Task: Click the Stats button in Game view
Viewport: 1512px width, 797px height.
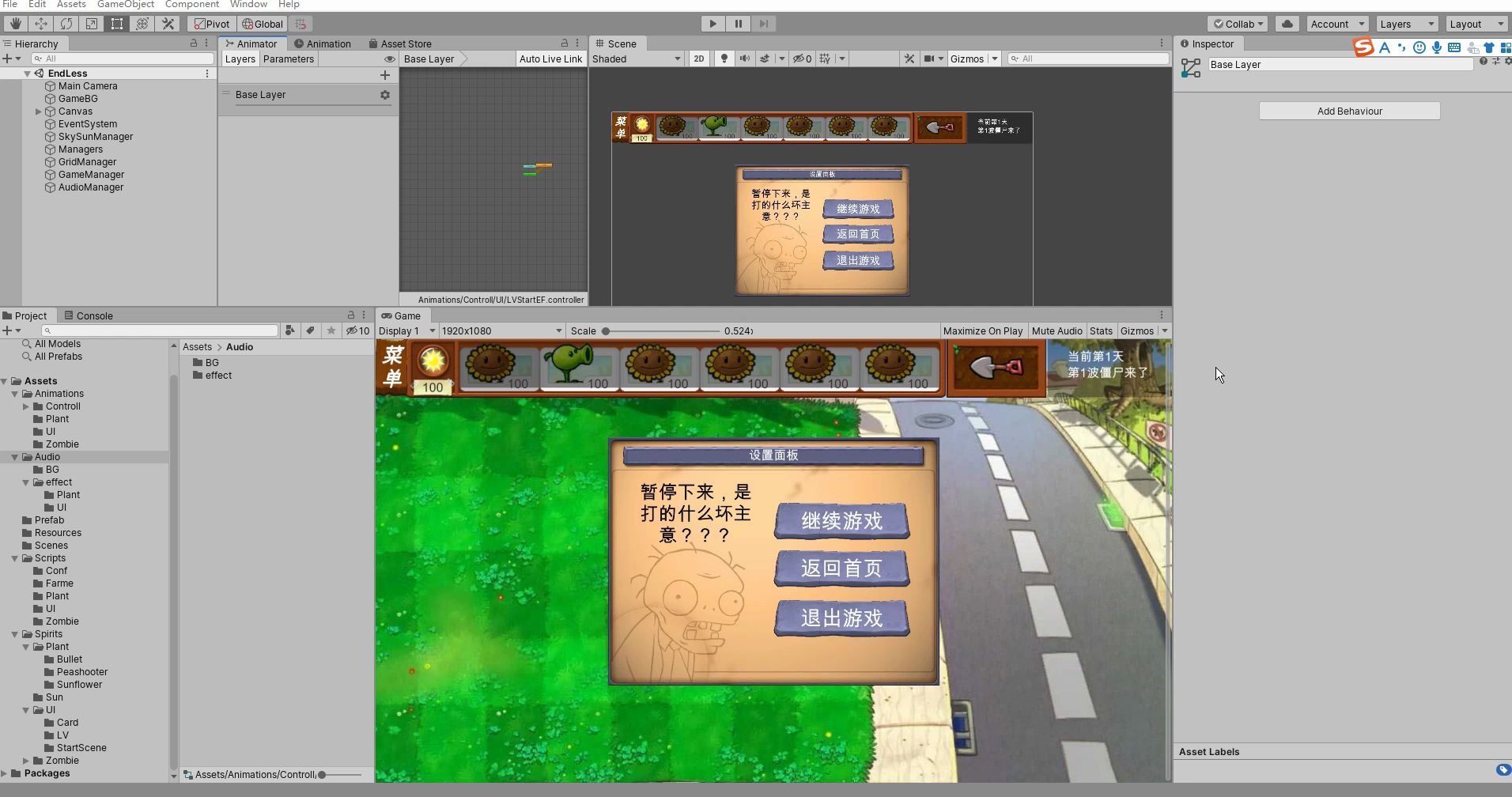Action: click(x=1102, y=331)
